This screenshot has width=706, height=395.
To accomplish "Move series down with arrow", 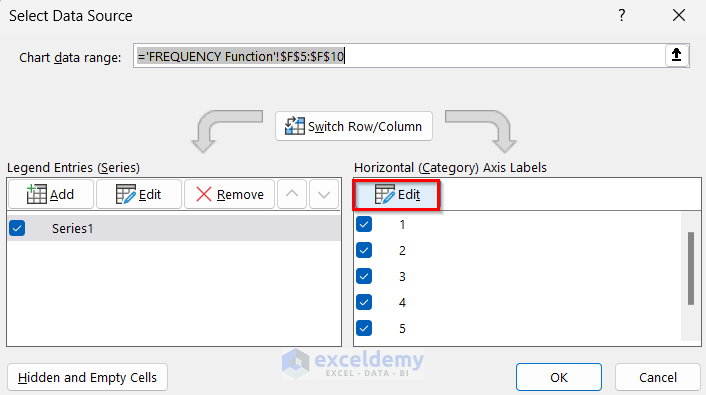I will coord(324,195).
